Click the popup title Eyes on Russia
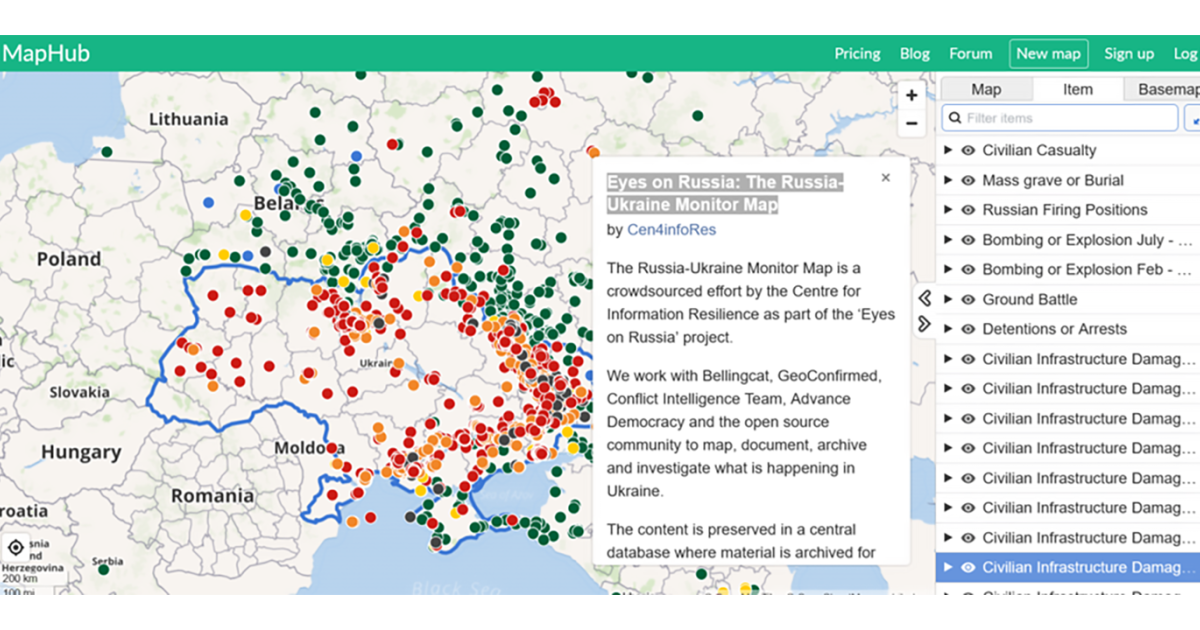 coord(726,194)
